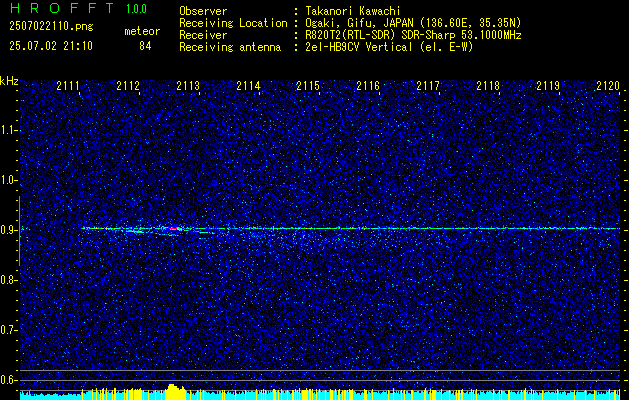
Task: Click the 2118 time axis label
Action: coord(488,85)
